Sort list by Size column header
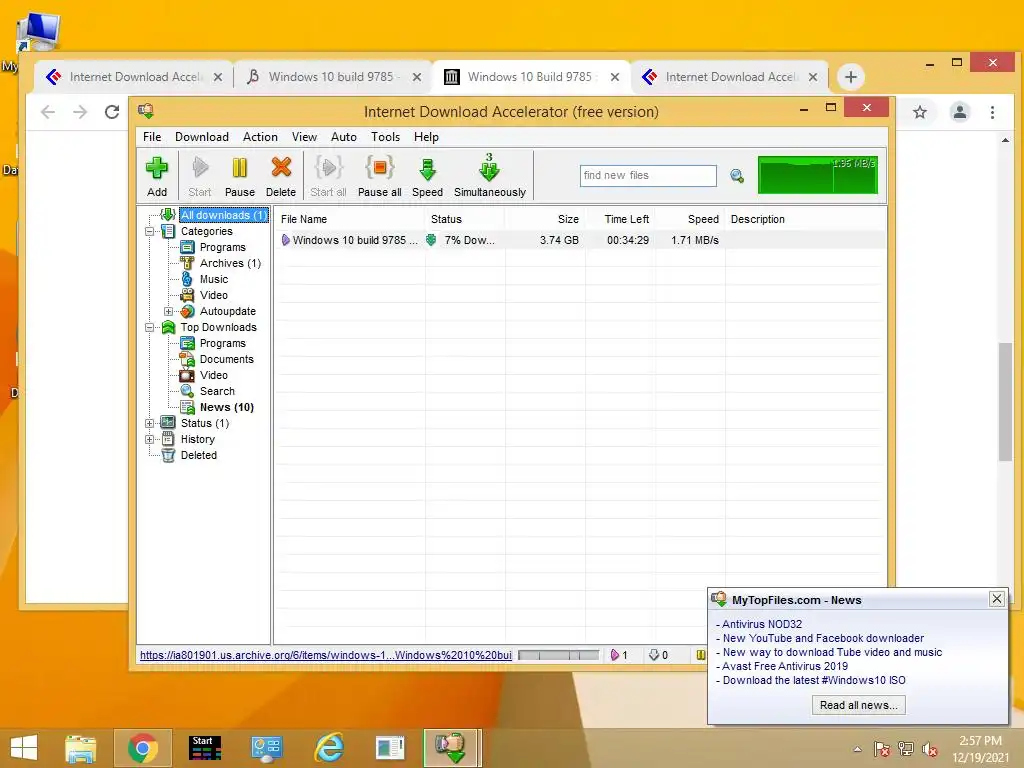The height and width of the screenshot is (768, 1024). (x=545, y=219)
